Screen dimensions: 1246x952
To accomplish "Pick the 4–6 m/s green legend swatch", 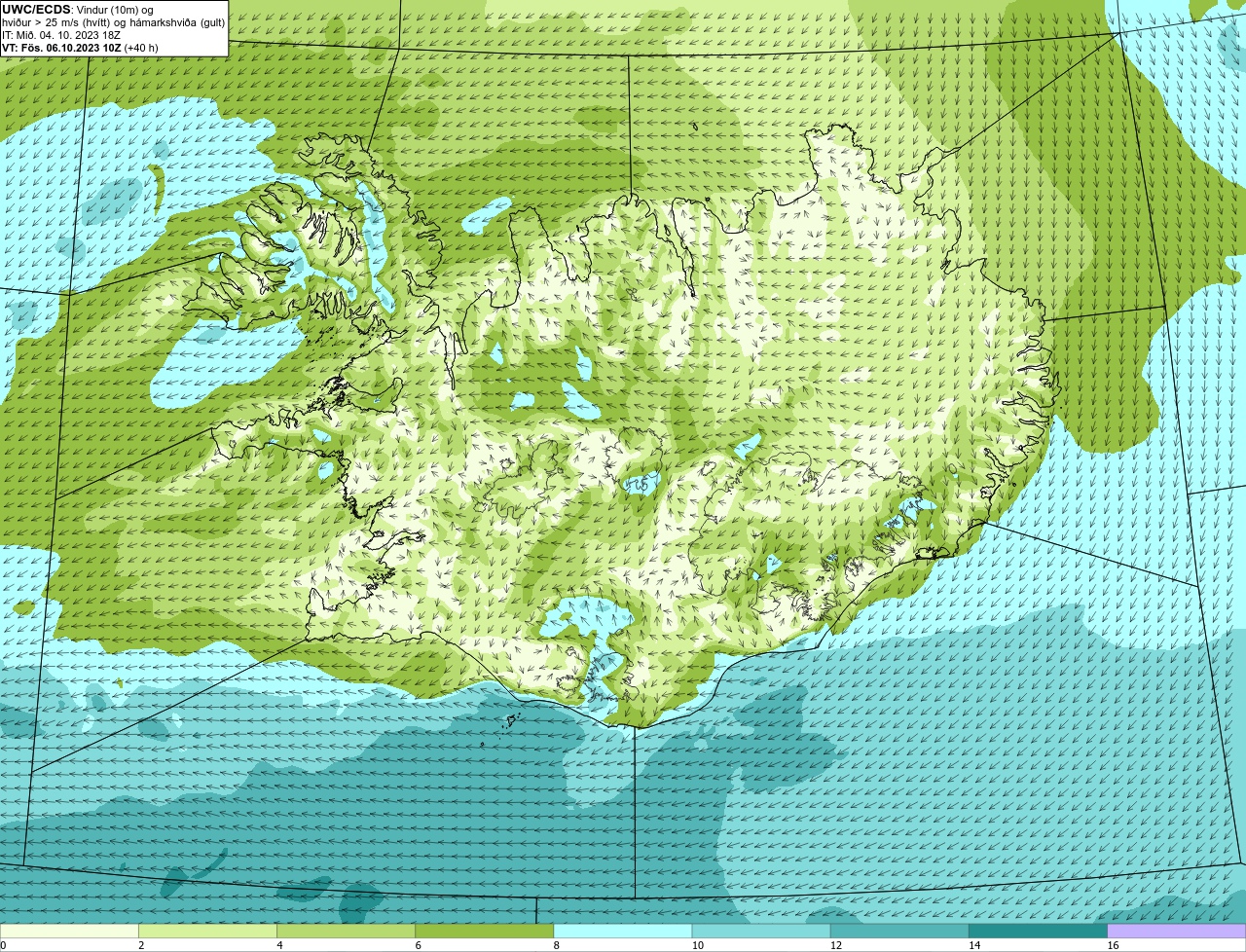I will click(346, 931).
